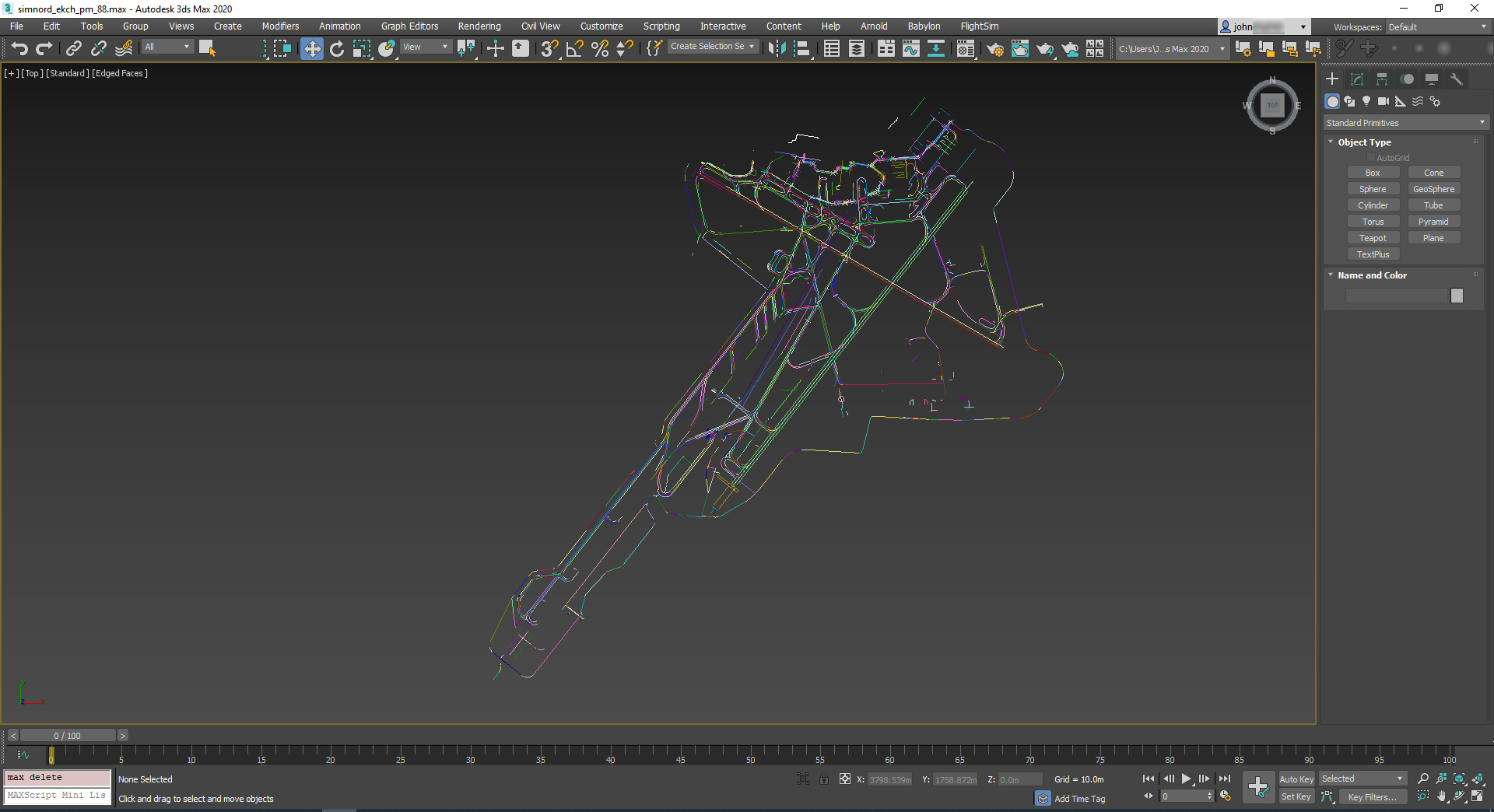This screenshot has height=812, width=1494.
Task: Click the Undo arrow icon
Action: tap(19, 48)
